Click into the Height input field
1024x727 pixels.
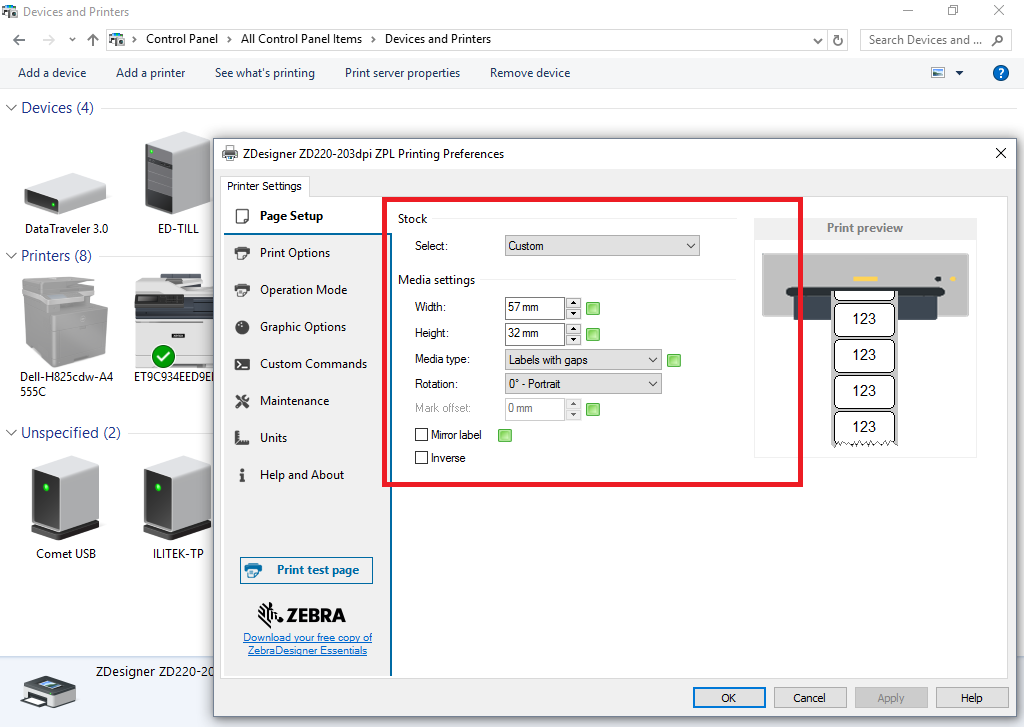pos(534,334)
